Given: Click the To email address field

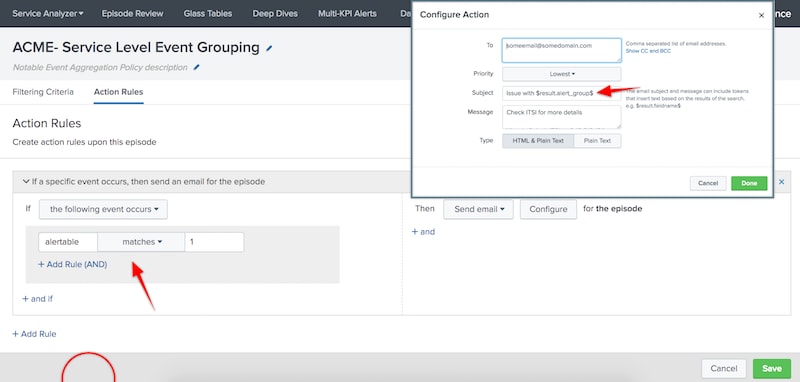Looking at the screenshot, I should (x=562, y=50).
